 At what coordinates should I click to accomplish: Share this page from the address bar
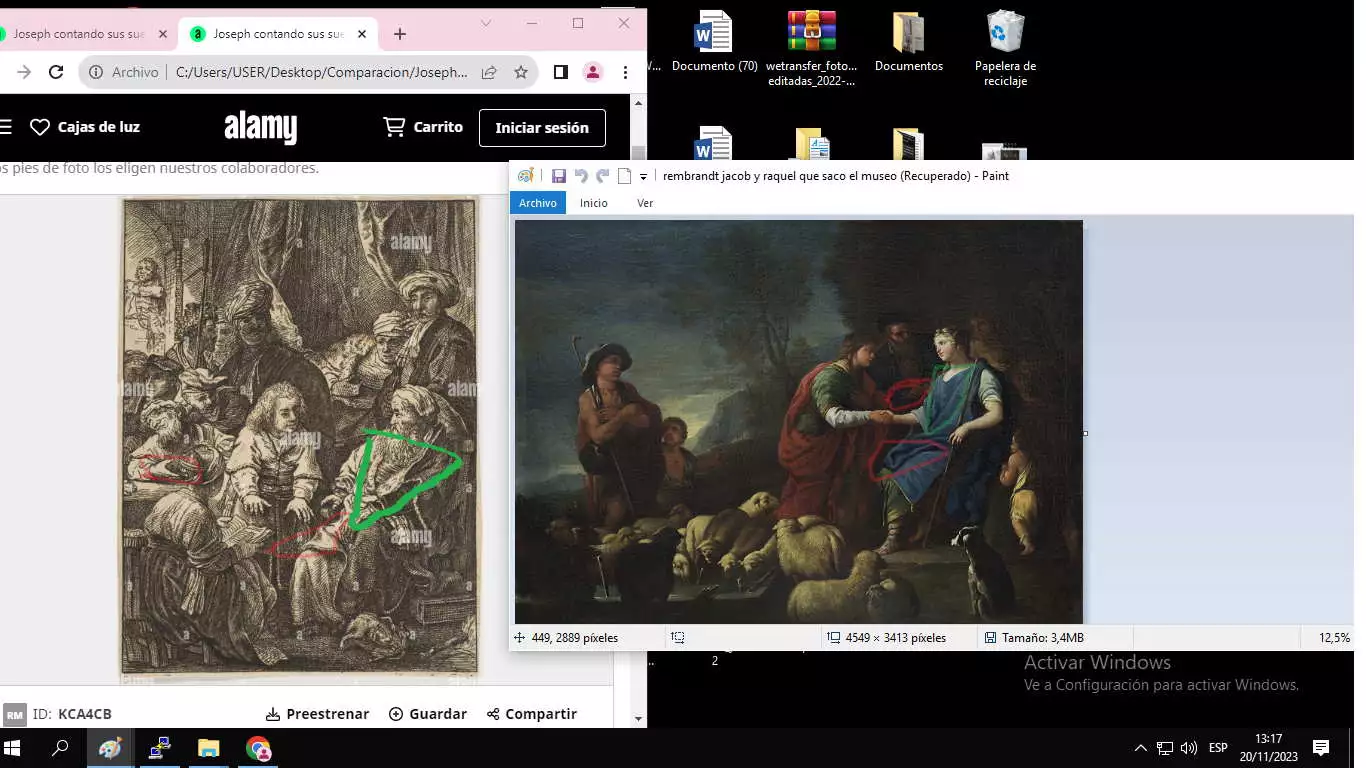pos(489,72)
